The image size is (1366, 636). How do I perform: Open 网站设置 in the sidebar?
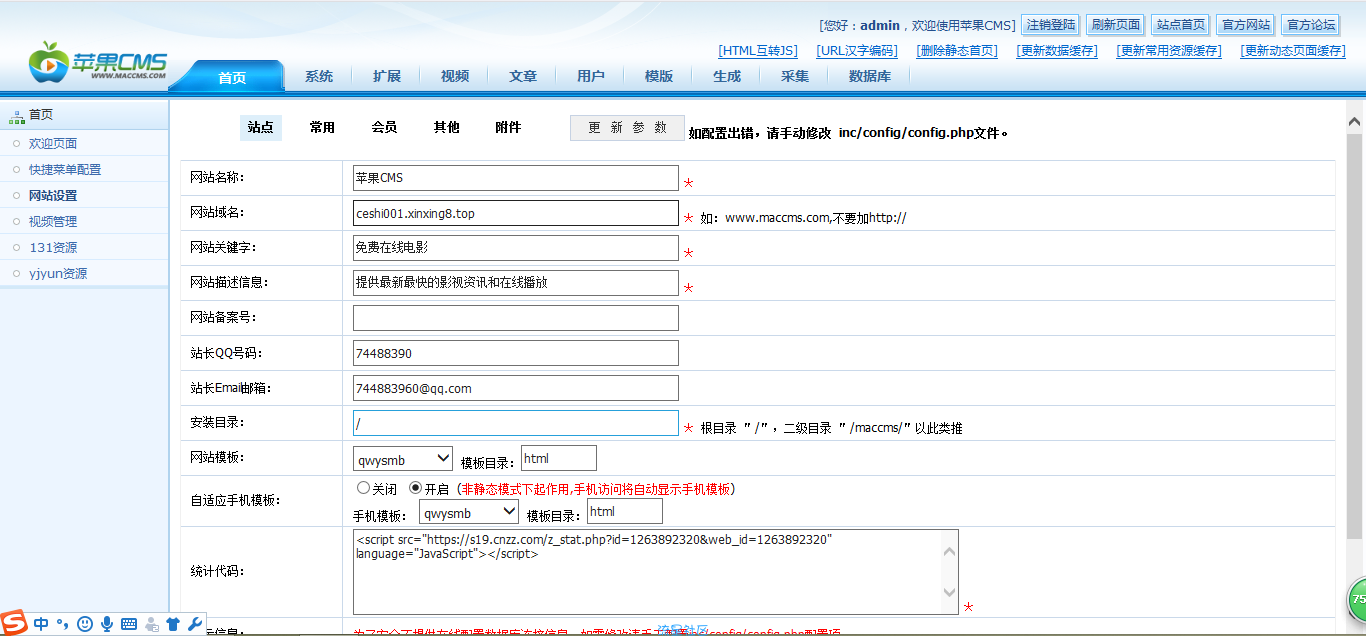pos(53,195)
